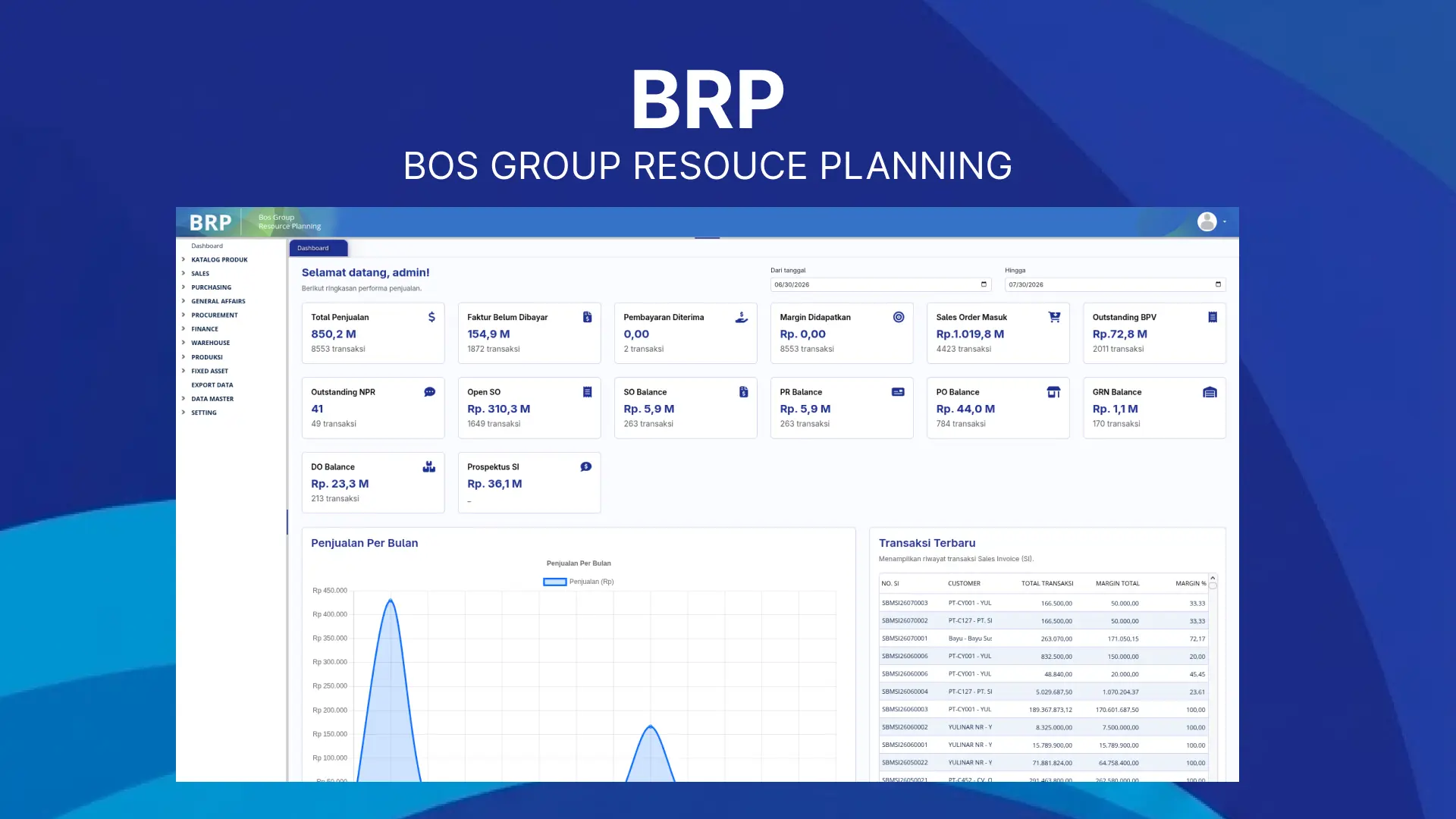Viewport: 1456px width, 819px height.
Task: Open calendar picker in Hingga field
Action: [x=1219, y=284]
